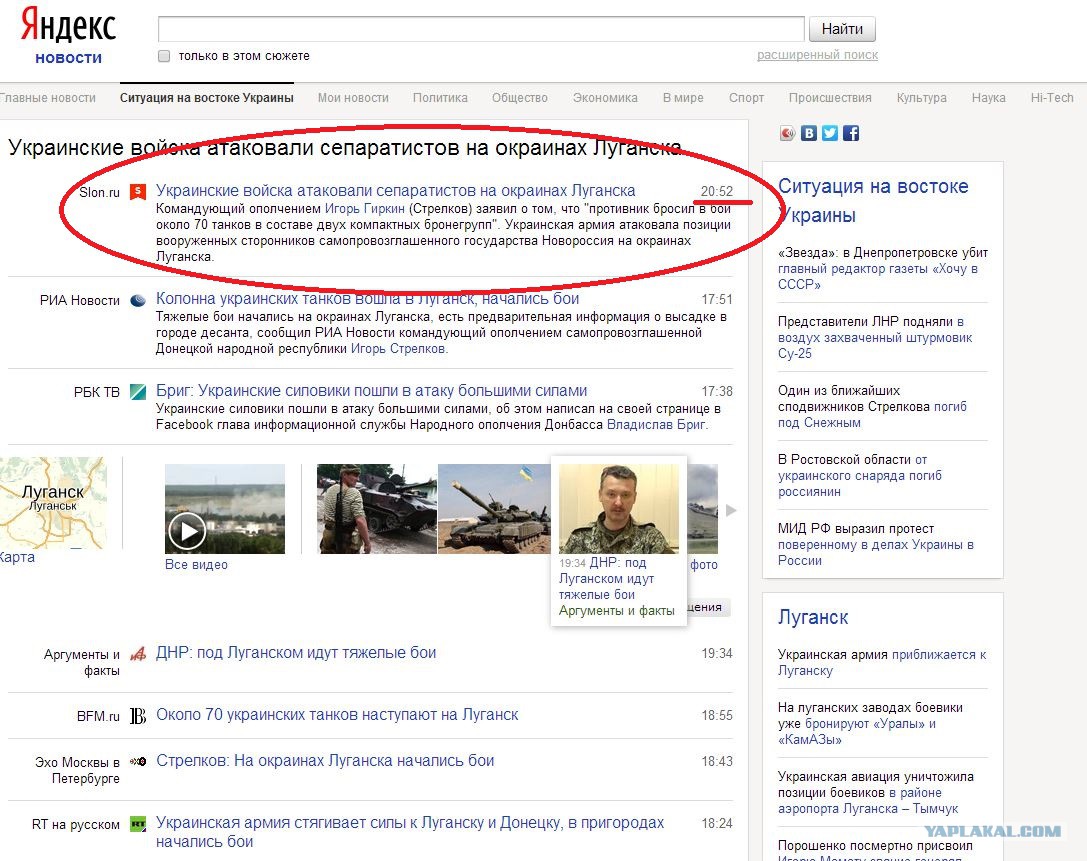
Task: Open the аэропорта Луганска – Тымчук story
Action: (876, 792)
